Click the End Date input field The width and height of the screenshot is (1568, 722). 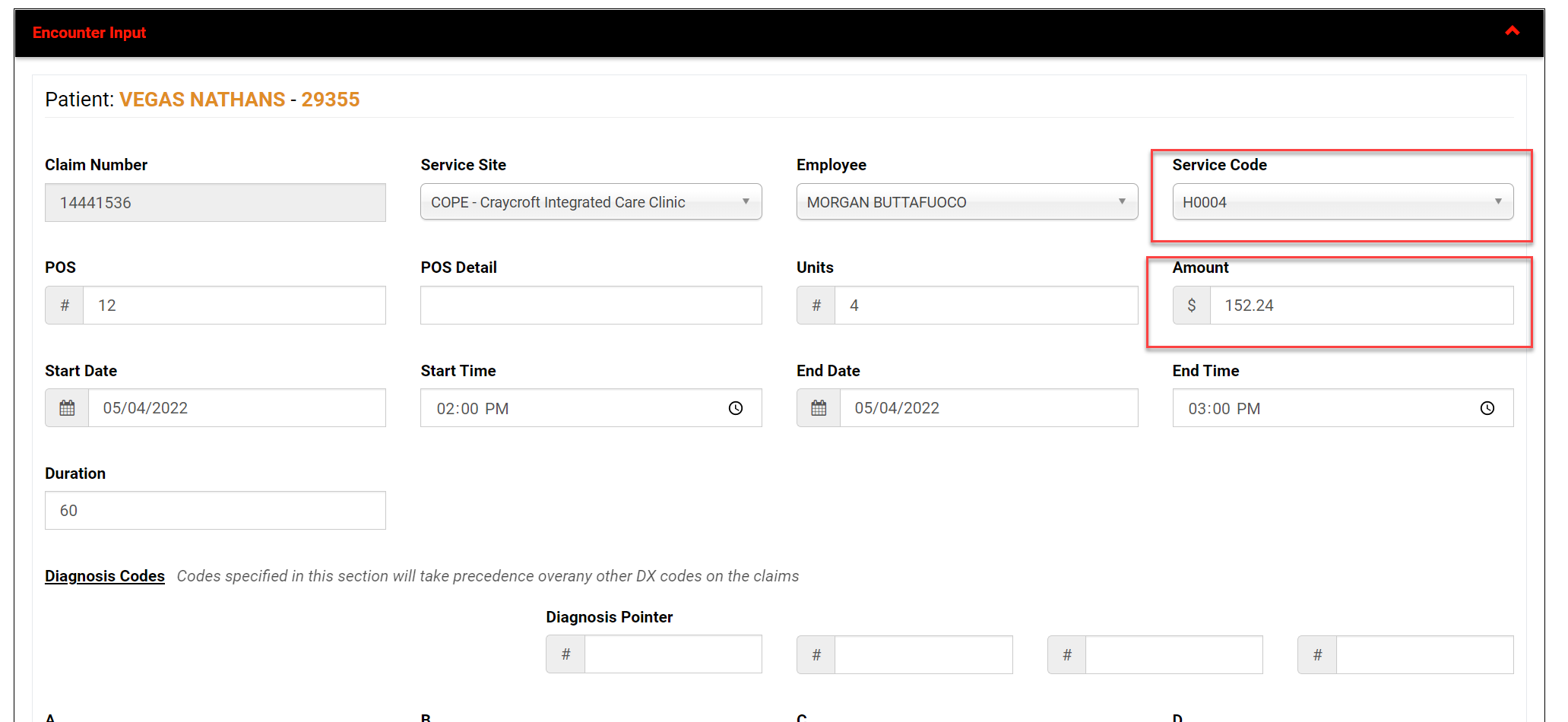coord(989,408)
